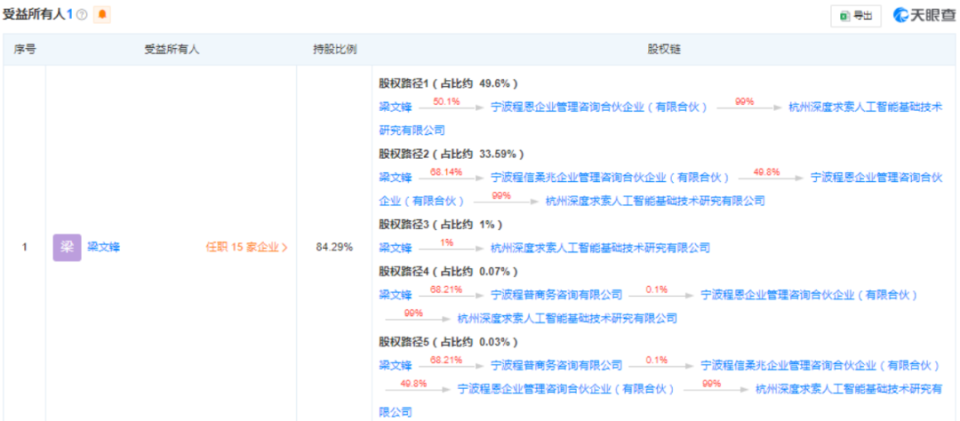The height and width of the screenshot is (421, 960).
Task: Open 宁波程信柔兆企业管理咨询合伙企业 in path 2
Action: 610,177
